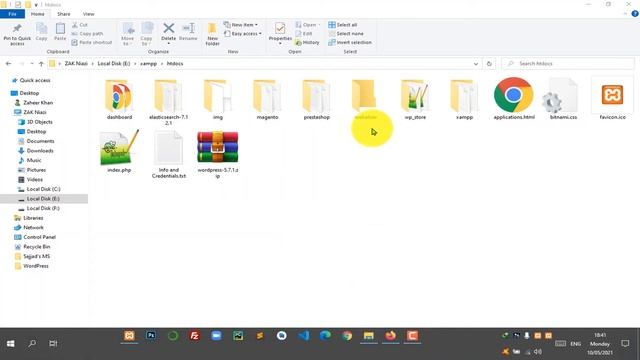Open the Easy access dropdown
The image size is (640, 360).
[x=243, y=33]
